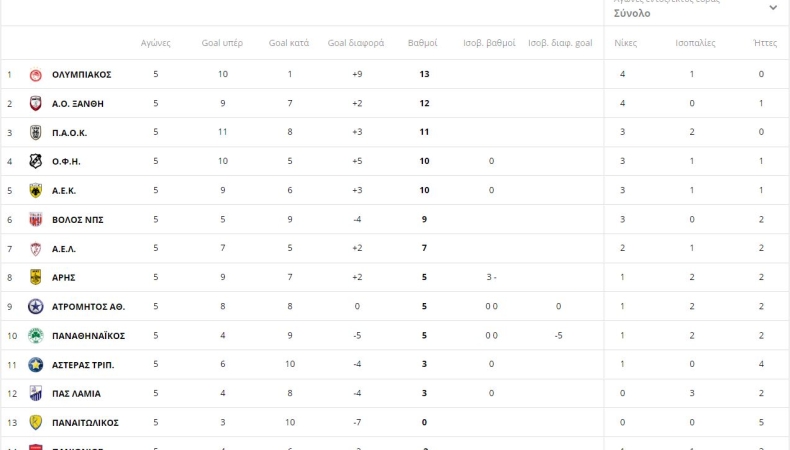Click the ΑΤΡΟΜΗΤΟΣ ΑΘ. blue star crest
The width and height of the screenshot is (790, 450).
click(x=35, y=306)
